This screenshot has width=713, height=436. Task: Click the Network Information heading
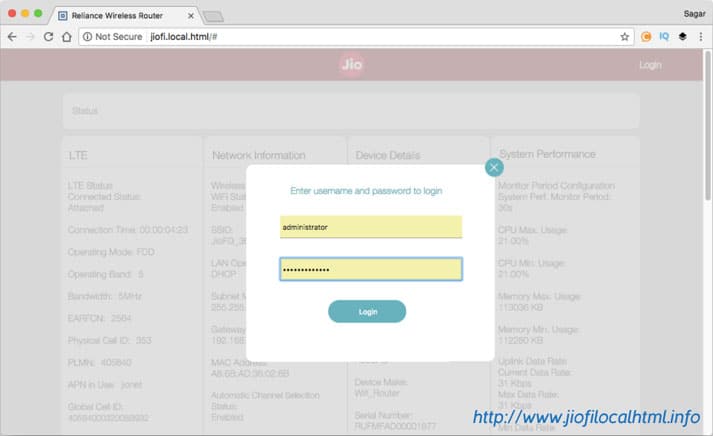point(259,155)
